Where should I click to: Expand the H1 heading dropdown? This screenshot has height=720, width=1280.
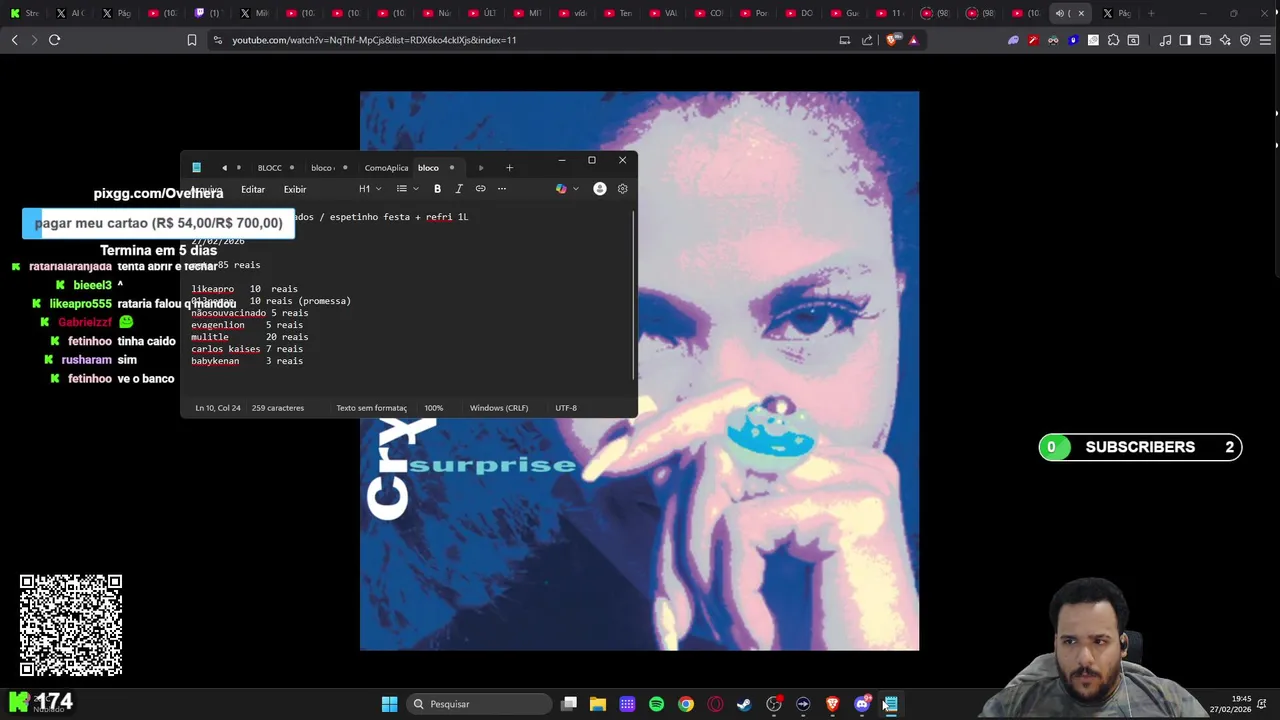click(370, 189)
